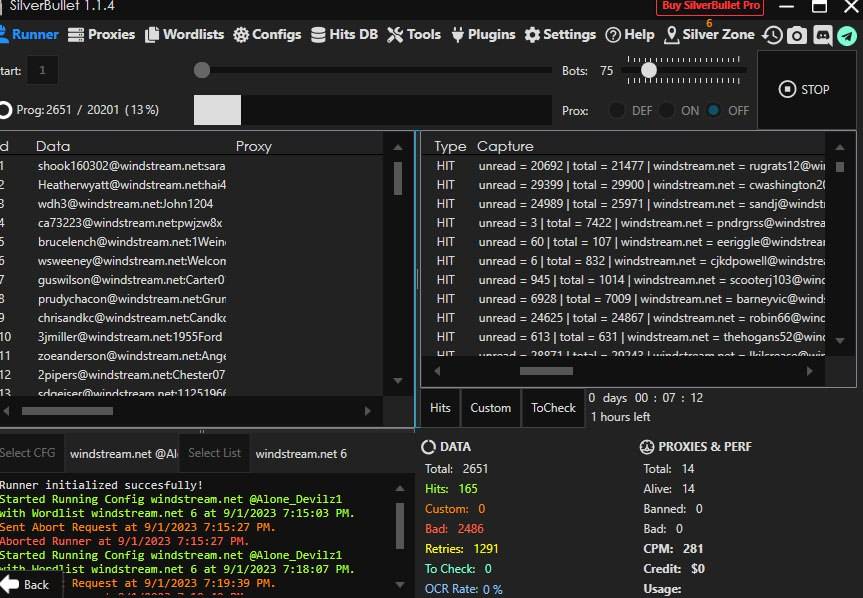
Task: Show the Custom results tab
Action: tap(490, 407)
